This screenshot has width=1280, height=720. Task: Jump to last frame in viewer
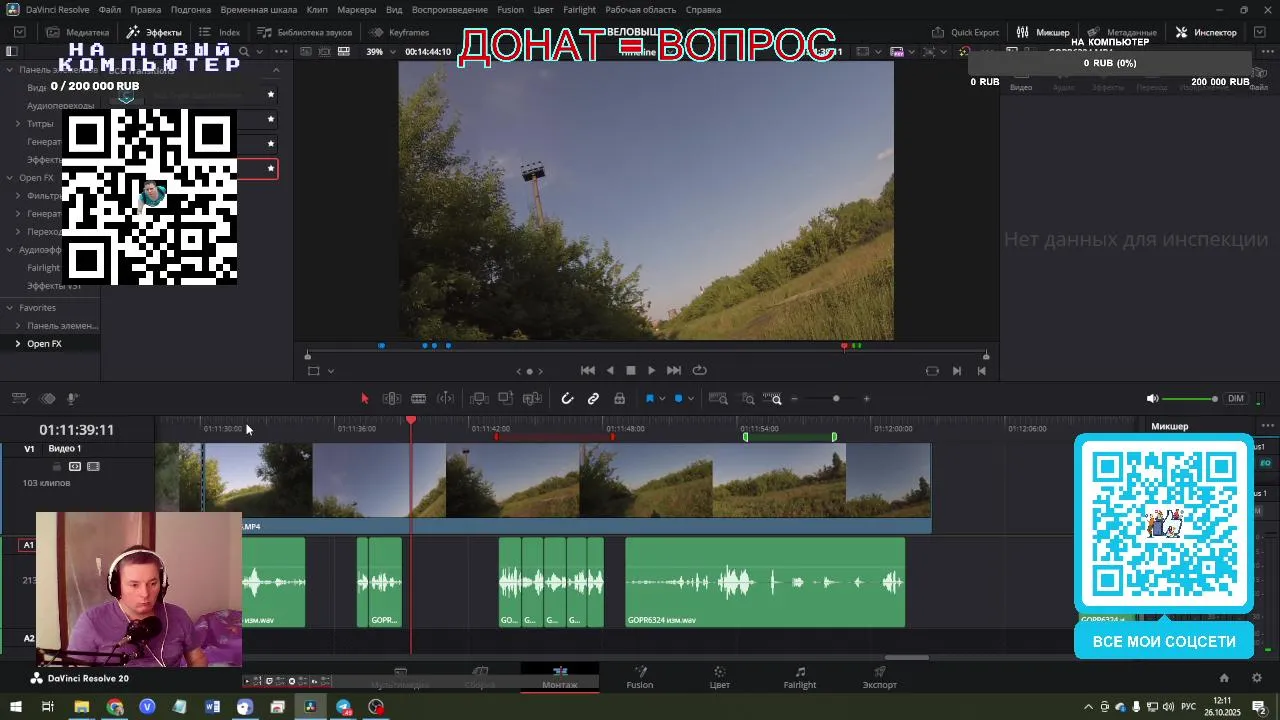tap(674, 370)
